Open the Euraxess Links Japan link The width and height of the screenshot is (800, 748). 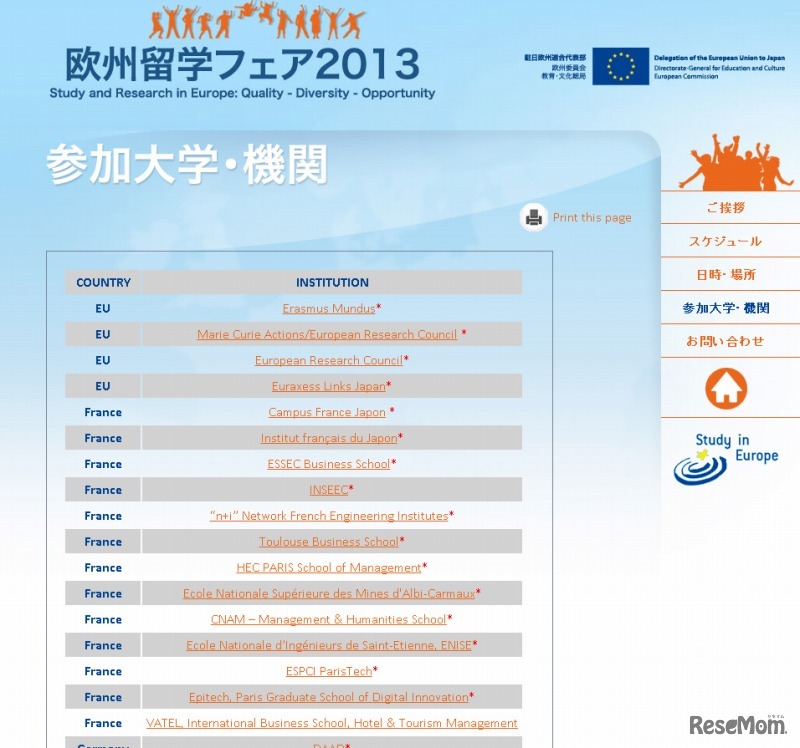pyautogui.click(x=329, y=386)
